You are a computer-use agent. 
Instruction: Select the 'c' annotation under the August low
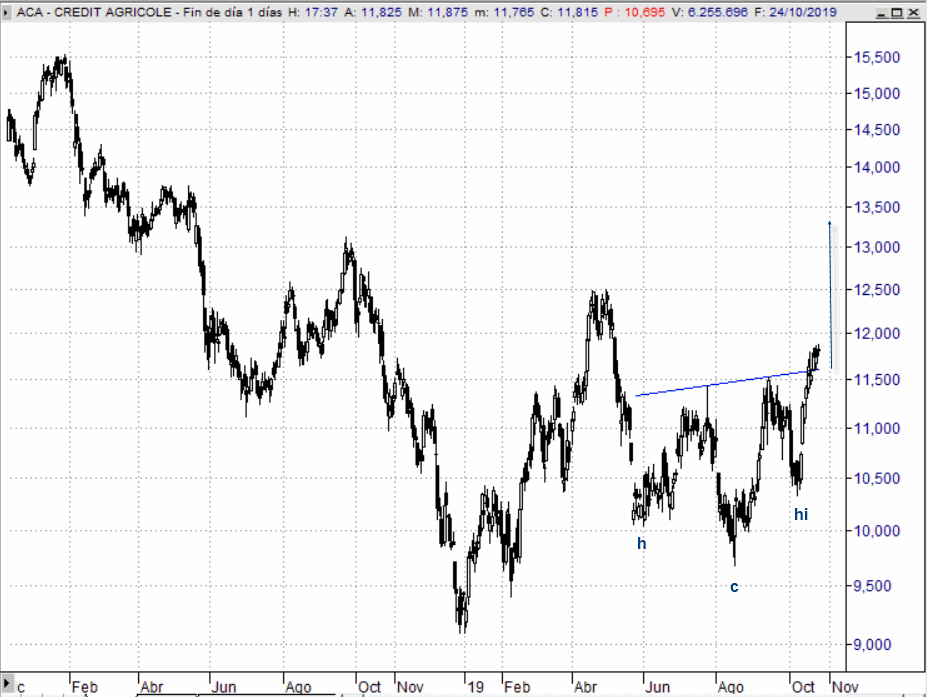coord(734,587)
